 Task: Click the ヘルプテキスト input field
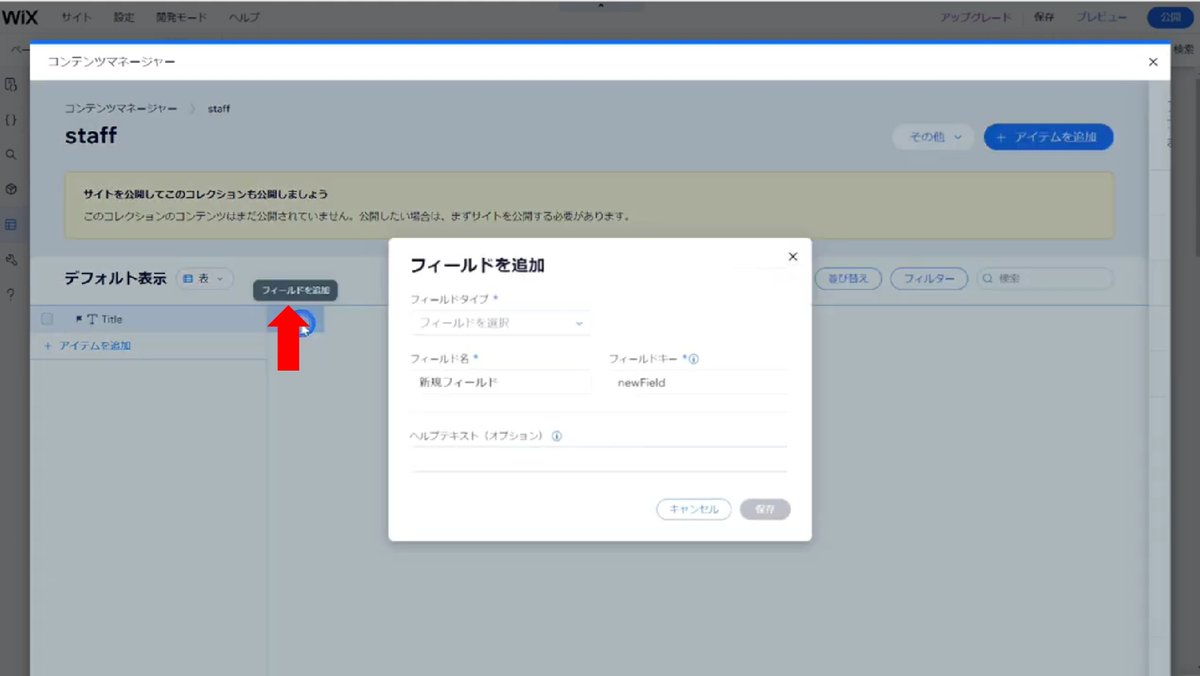(x=599, y=459)
